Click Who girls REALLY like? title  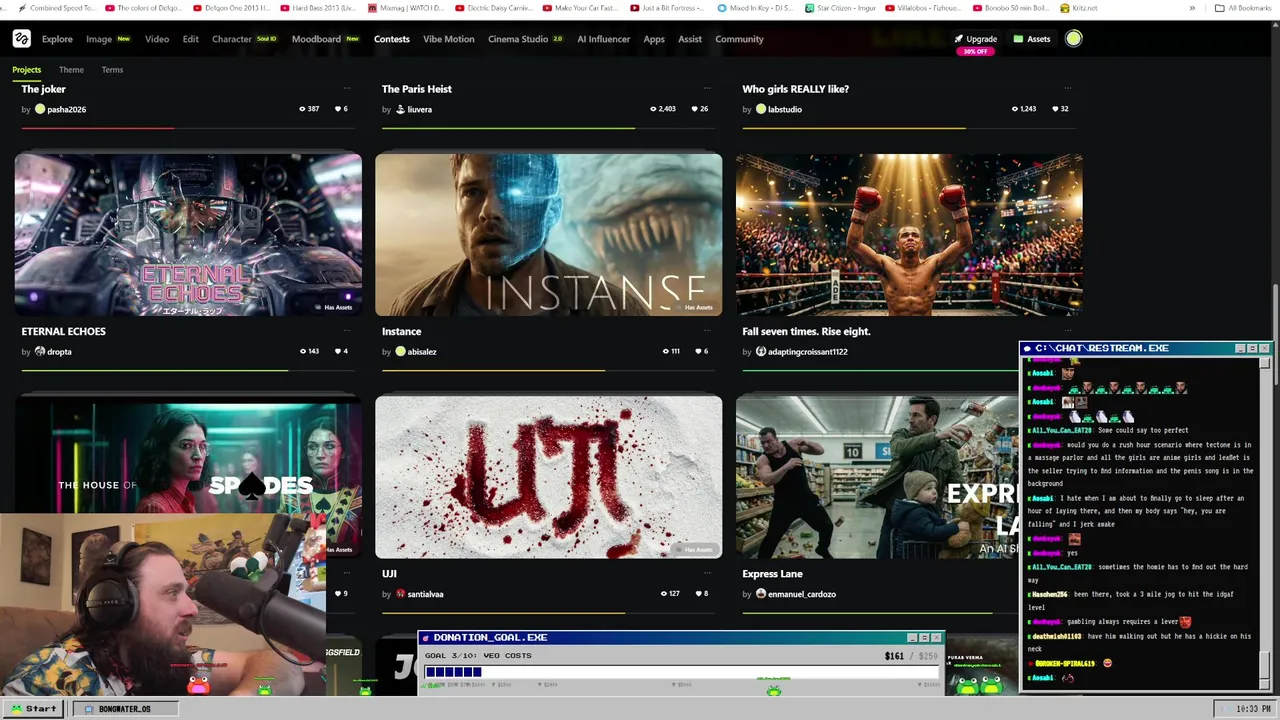tap(795, 89)
